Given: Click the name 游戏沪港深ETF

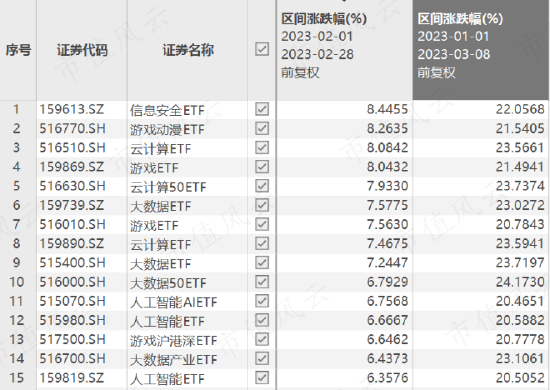Looking at the screenshot, I should point(174,341).
